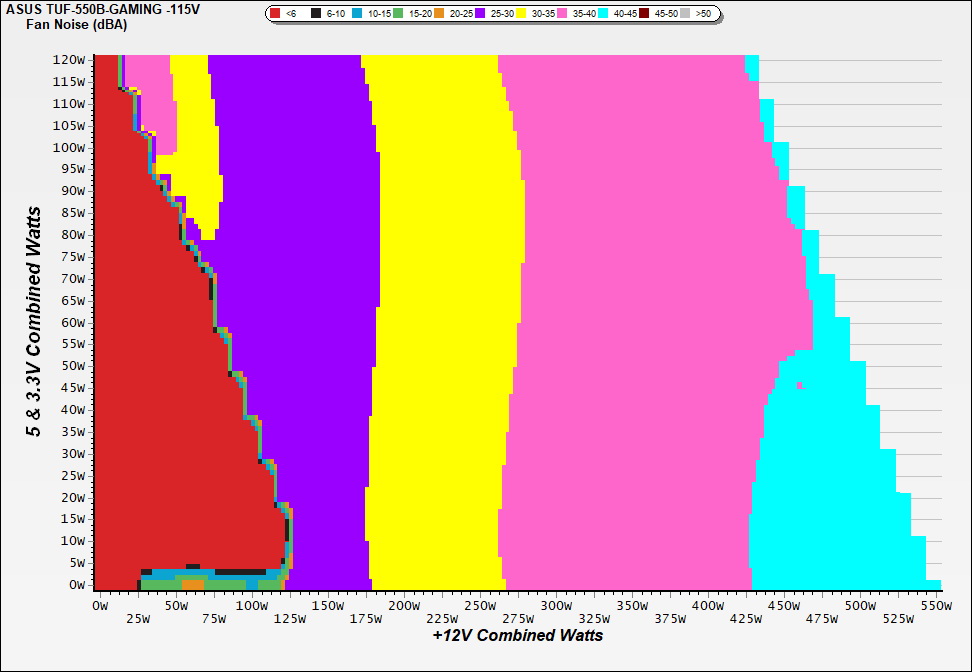The height and width of the screenshot is (672, 972).
Task: Click the gray >50 legend swatch
Action: pos(686,14)
